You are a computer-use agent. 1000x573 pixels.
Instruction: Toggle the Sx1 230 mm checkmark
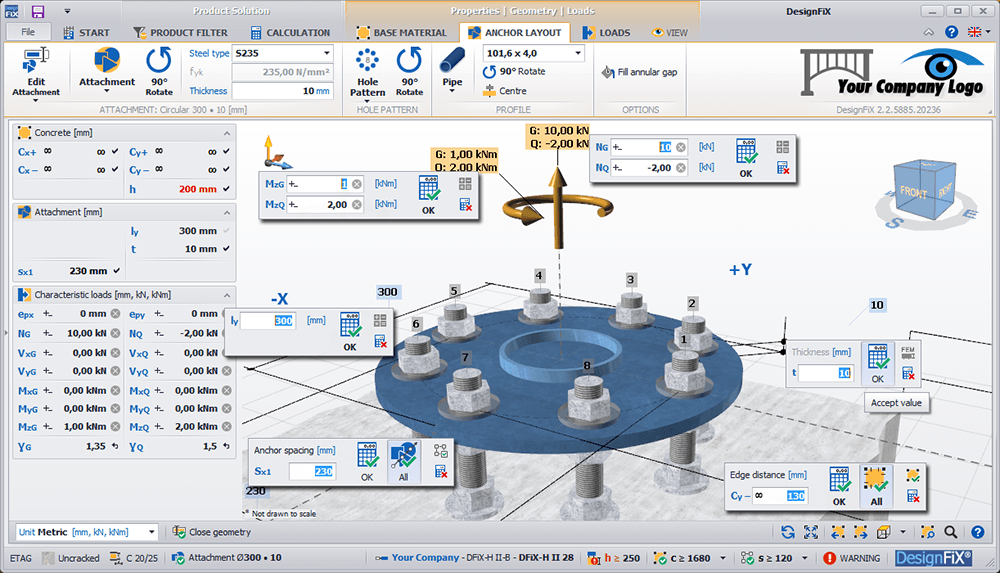[x=118, y=271]
